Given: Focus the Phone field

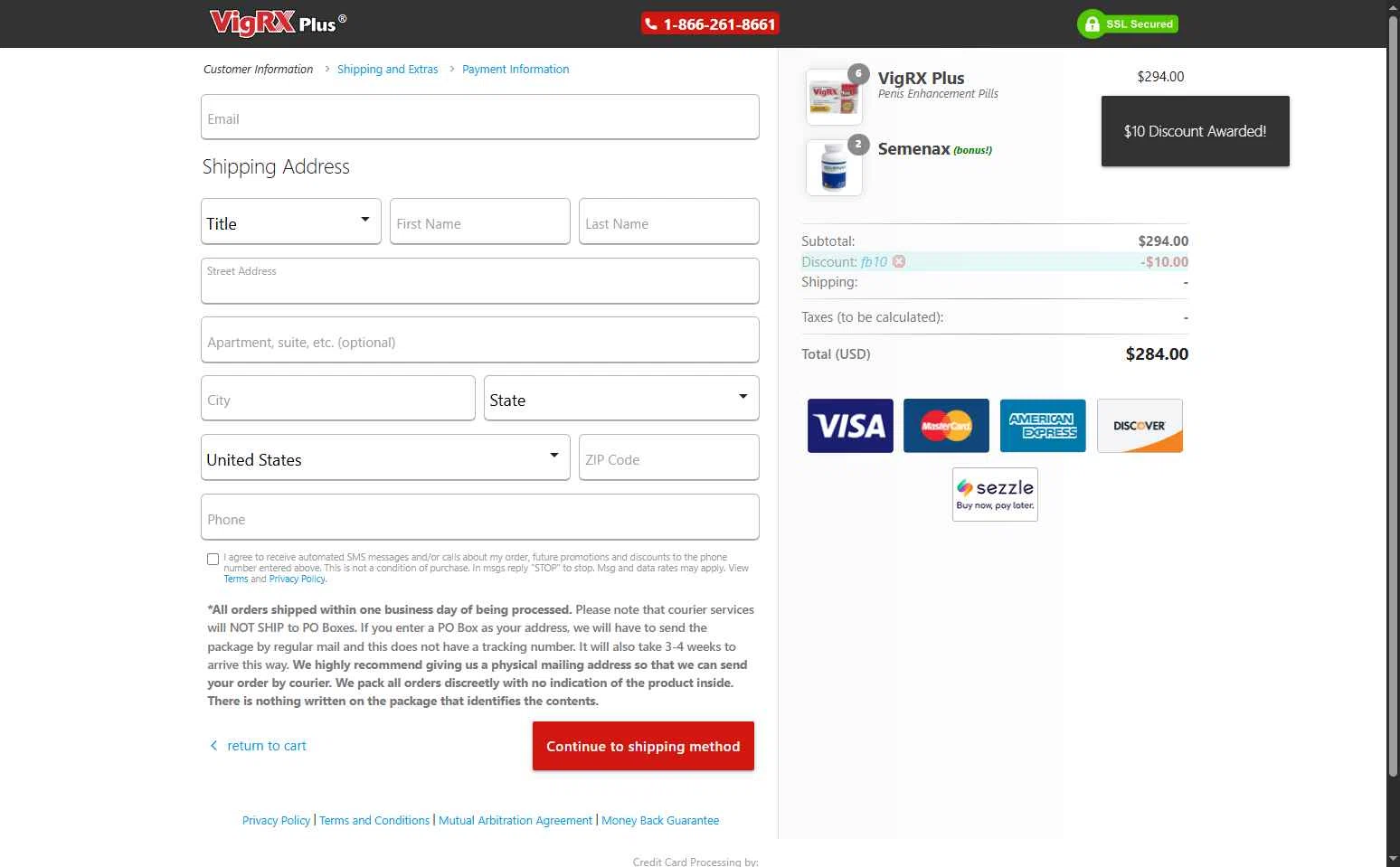Looking at the screenshot, I should pyautogui.click(x=479, y=517).
